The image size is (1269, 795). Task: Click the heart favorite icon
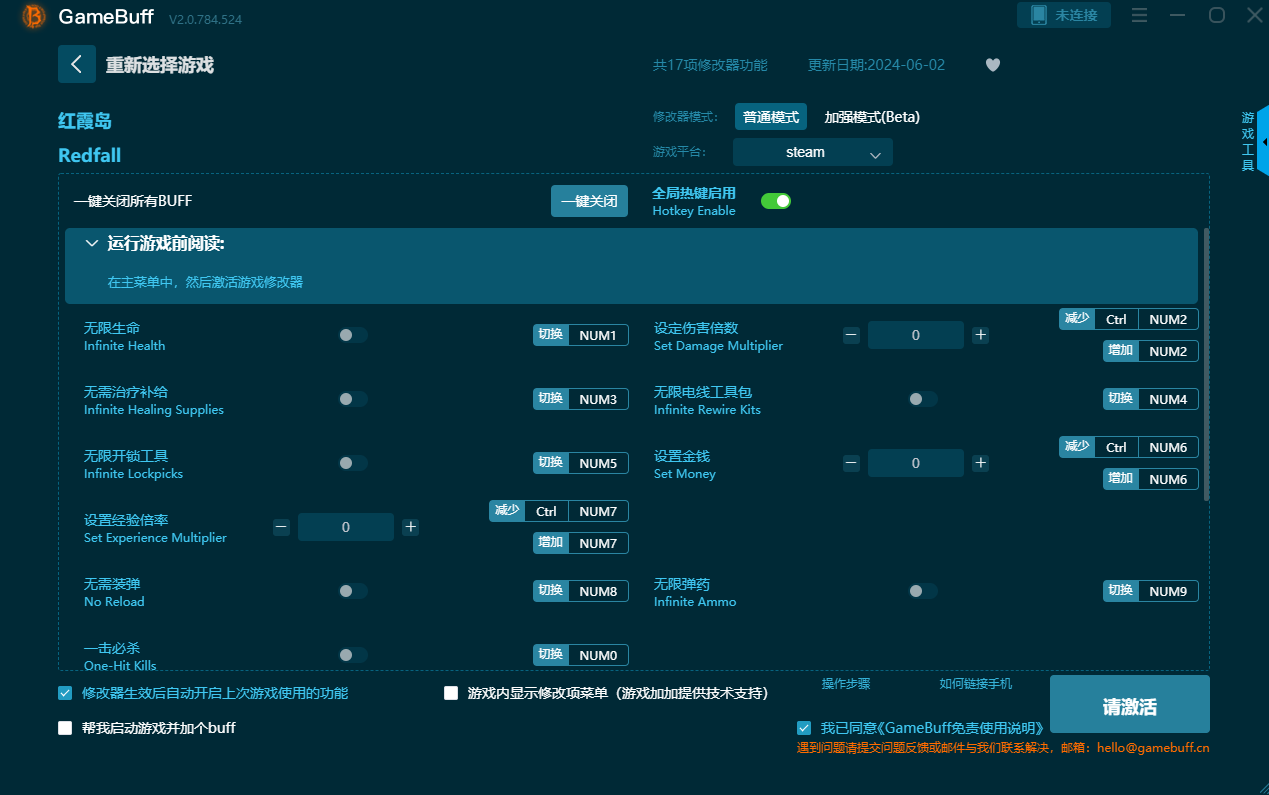(992, 65)
